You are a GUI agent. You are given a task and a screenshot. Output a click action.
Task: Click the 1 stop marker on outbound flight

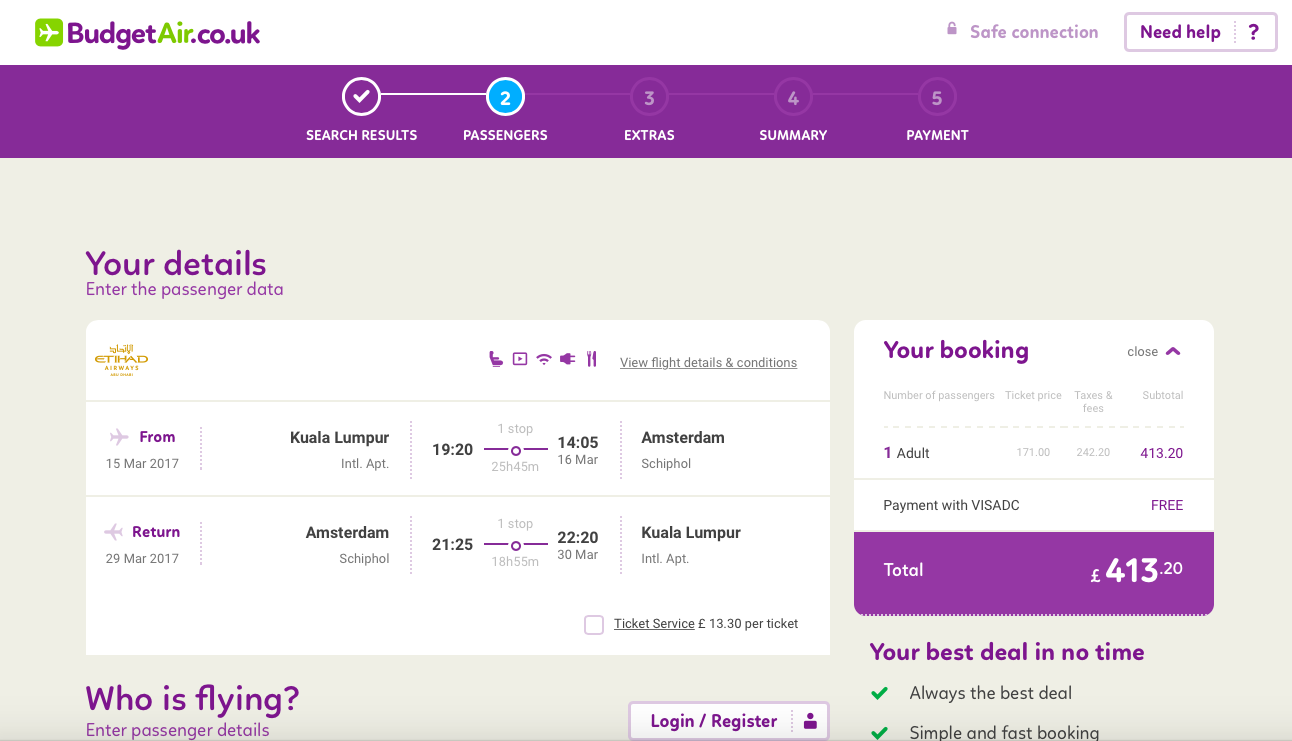(x=515, y=449)
